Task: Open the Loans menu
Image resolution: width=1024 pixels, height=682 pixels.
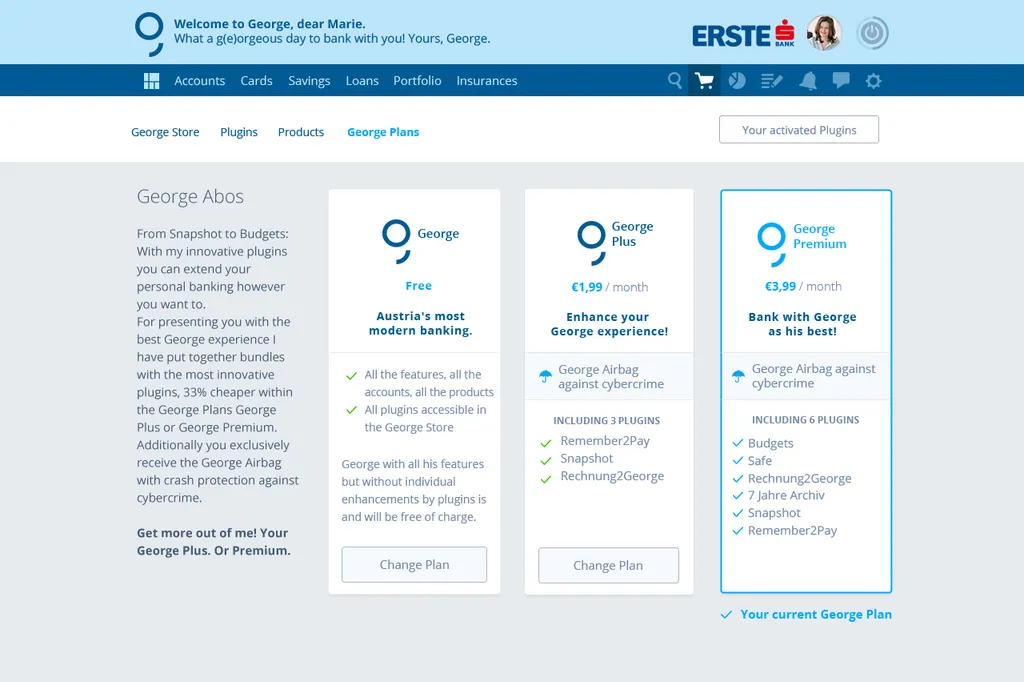Action: (x=362, y=80)
